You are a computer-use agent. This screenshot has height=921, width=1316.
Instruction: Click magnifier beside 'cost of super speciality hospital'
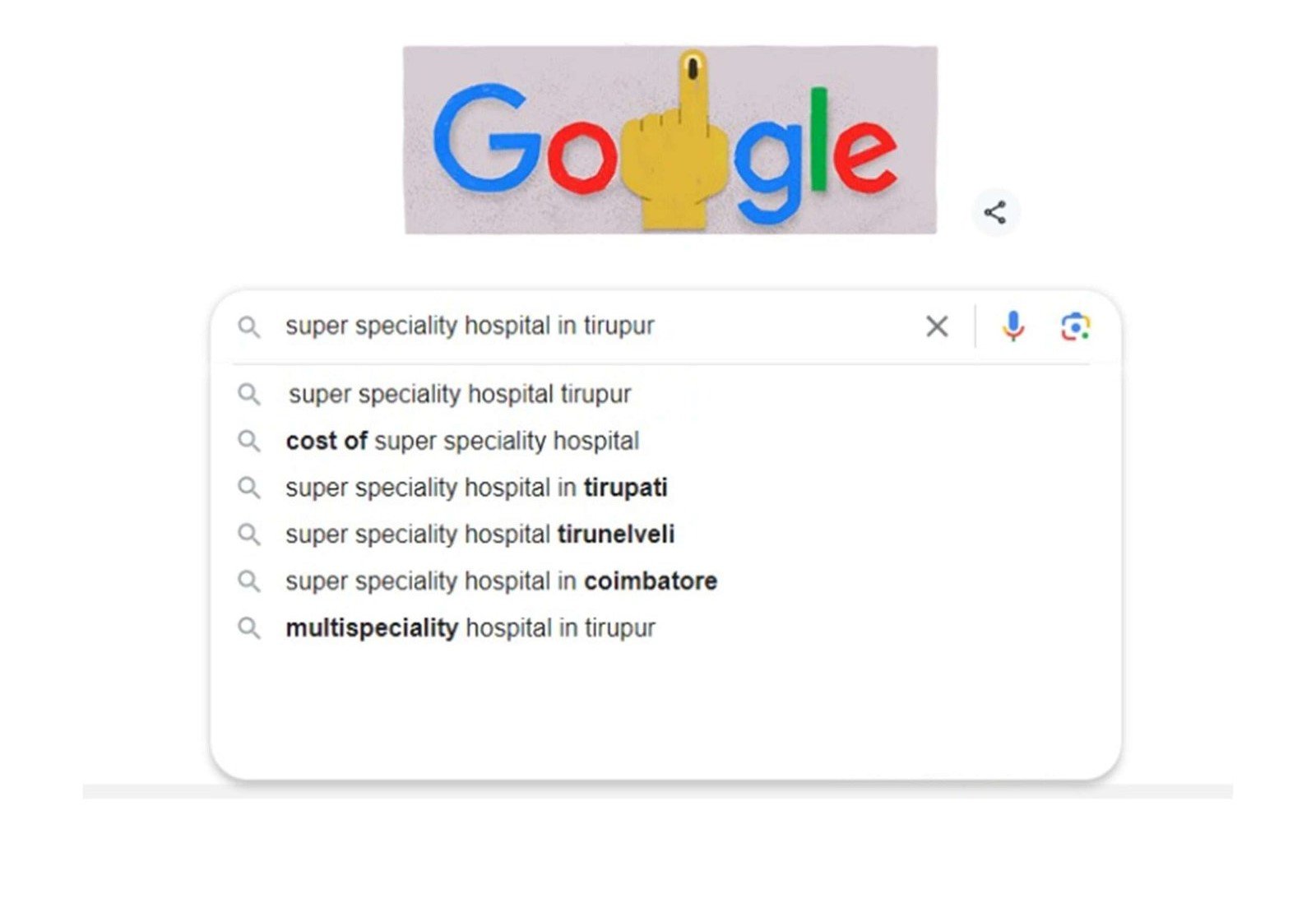[x=249, y=442]
